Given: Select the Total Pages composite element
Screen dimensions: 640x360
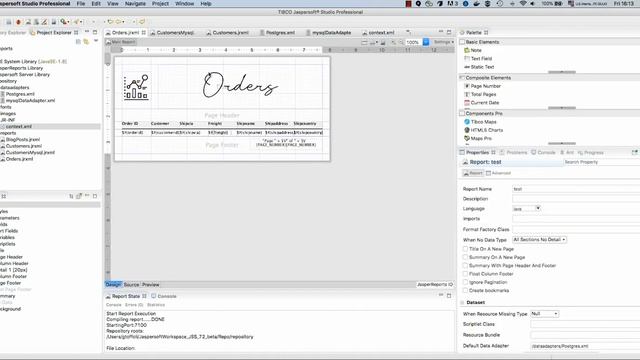Looking at the screenshot, I should pyautogui.click(x=480, y=94).
